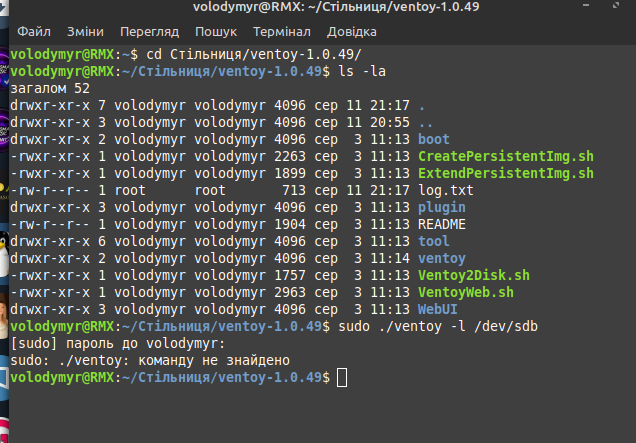Click the file size 2263
Viewport: 636px width, 443px height.
click(290, 156)
